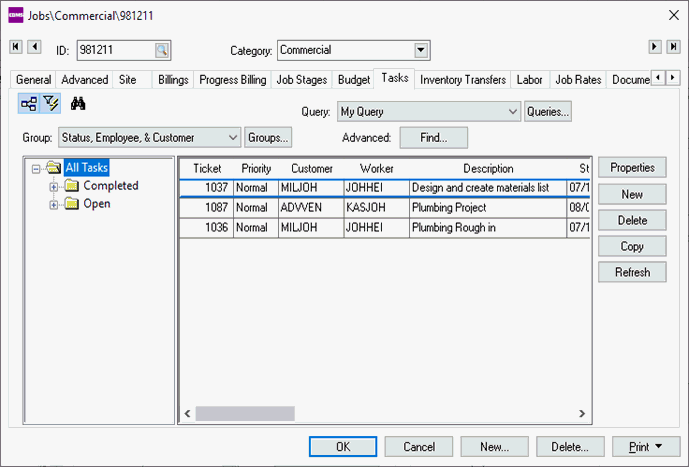Switch to the Progress Billing tab
Viewport: 689px width, 467px height.
232,80
